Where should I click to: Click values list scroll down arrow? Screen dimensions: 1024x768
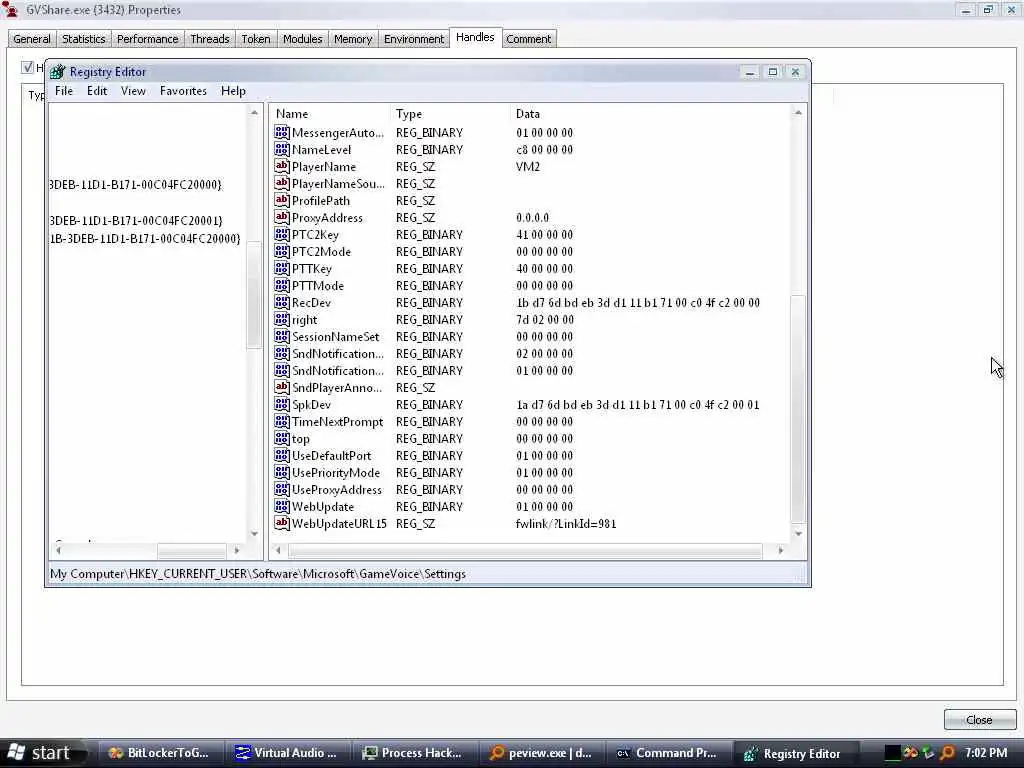[798, 534]
